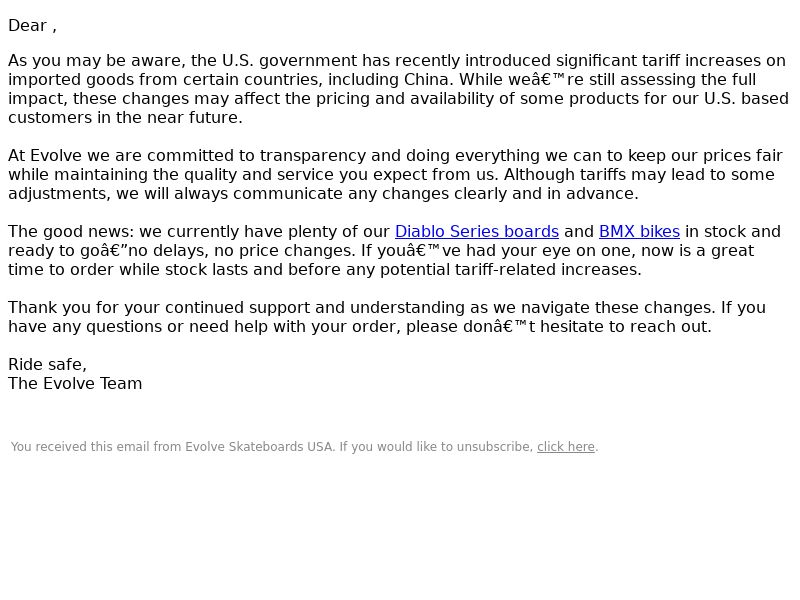Click the unsubscribe "click here" link

pyautogui.click(x=566, y=447)
